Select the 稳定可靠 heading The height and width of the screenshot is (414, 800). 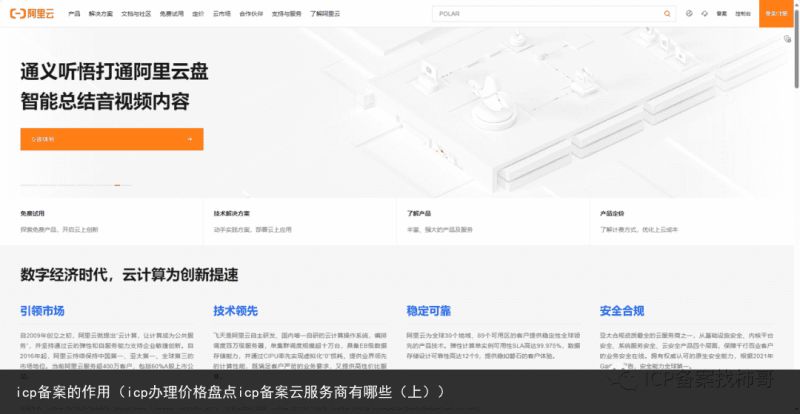[x=429, y=310]
